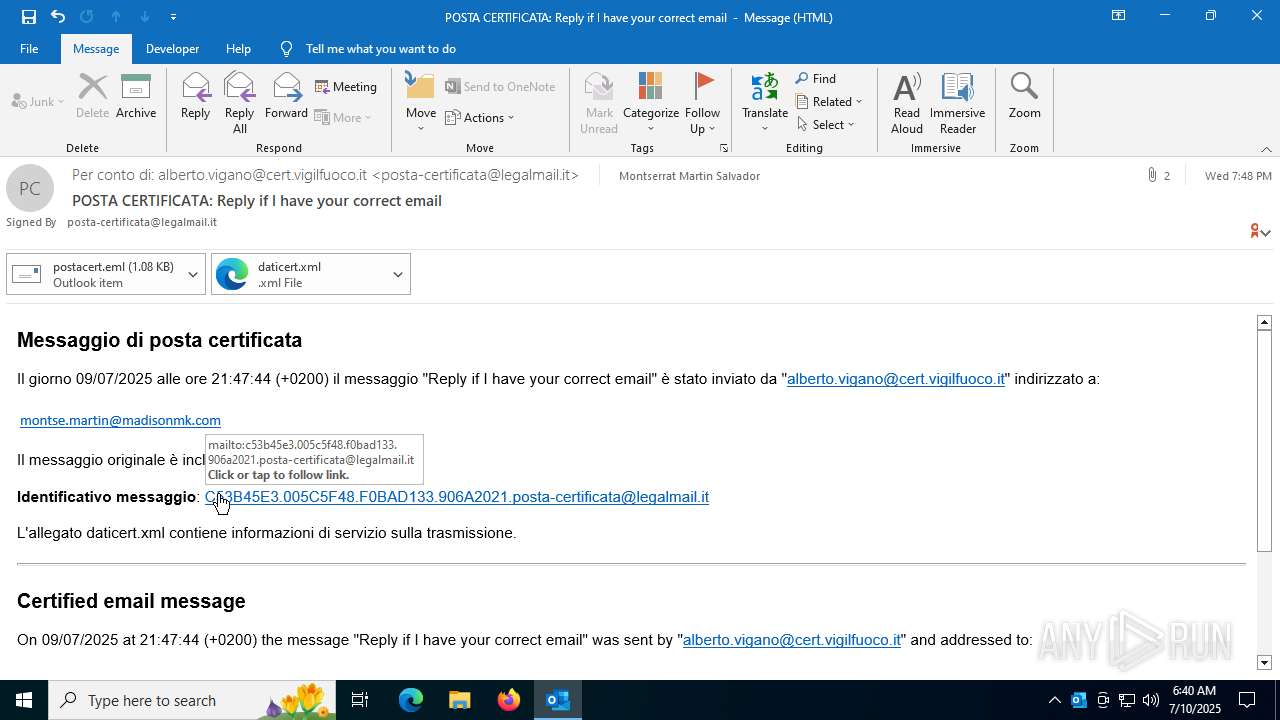The width and height of the screenshot is (1280, 720).
Task: Click the digital signature ribbon icon
Action: click(x=1254, y=231)
